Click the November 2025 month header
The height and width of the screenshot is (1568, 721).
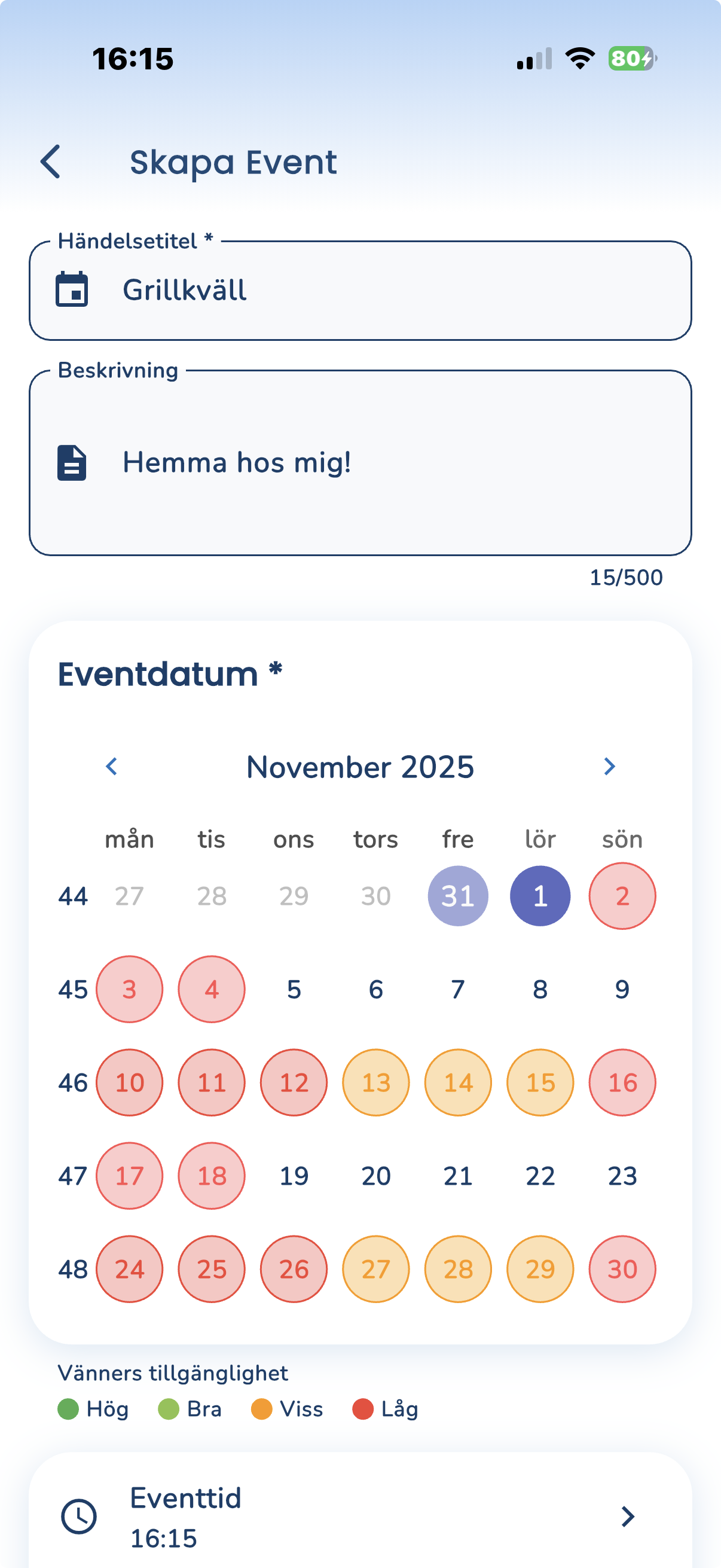(x=360, y=767)
